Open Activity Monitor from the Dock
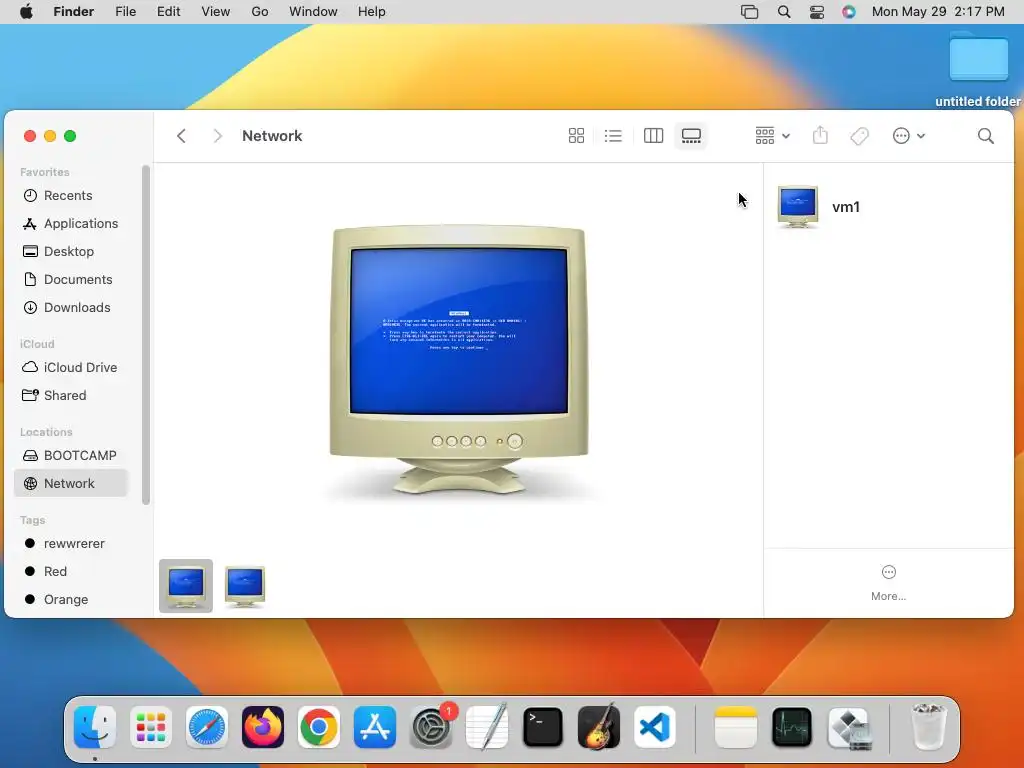 792,727
